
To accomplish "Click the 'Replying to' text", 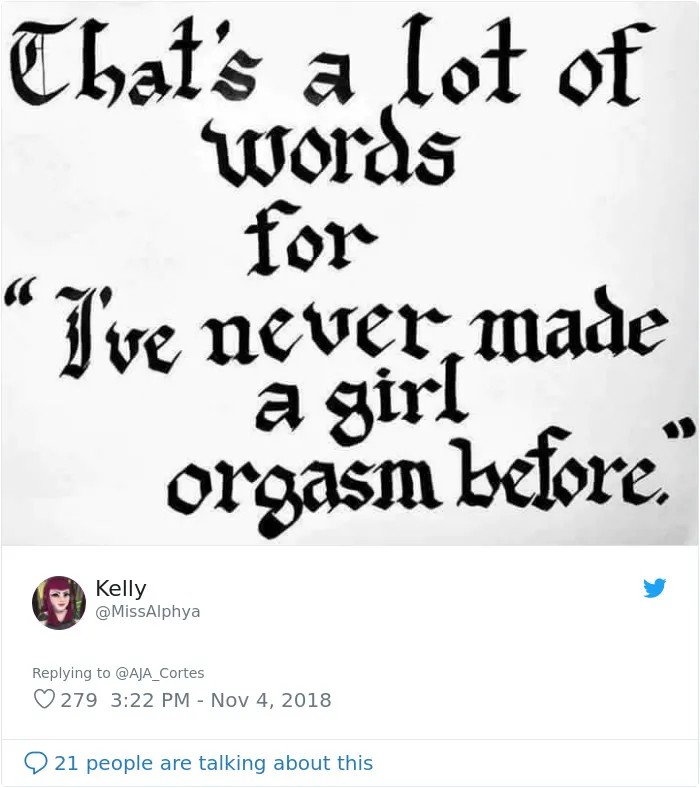I will [x=71, y=673].
